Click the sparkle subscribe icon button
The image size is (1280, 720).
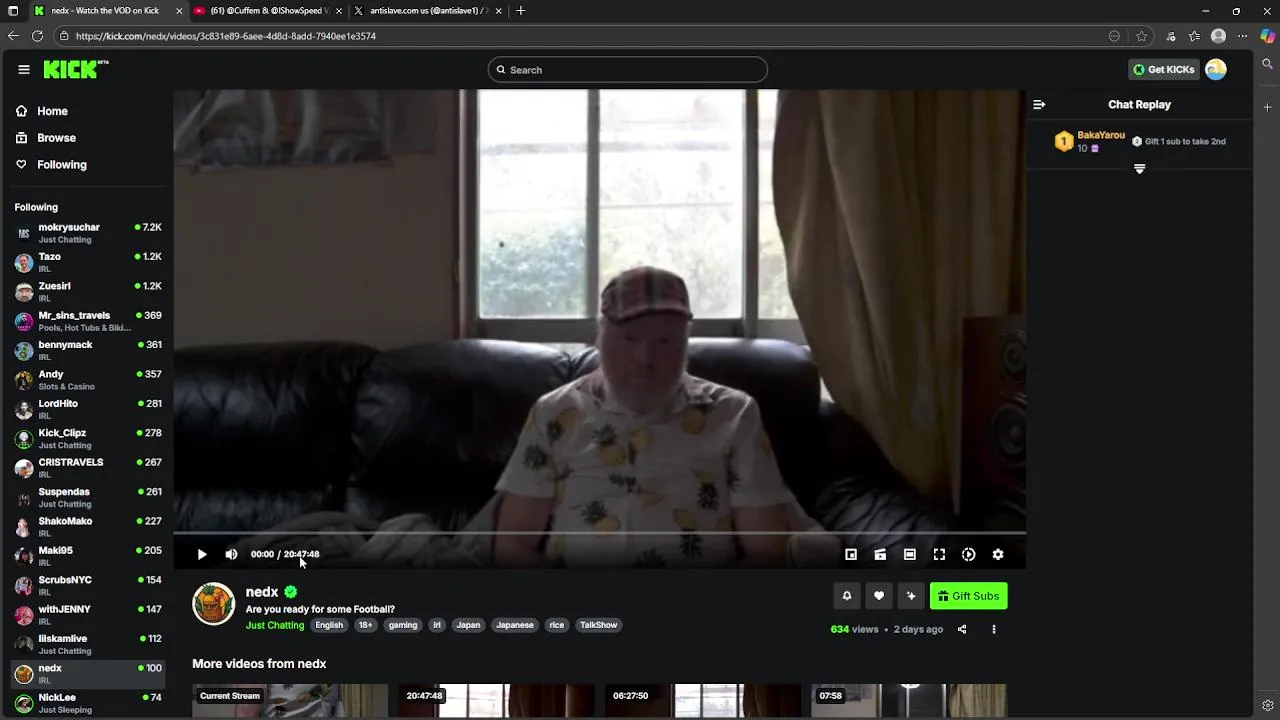(x=911, y=596)
